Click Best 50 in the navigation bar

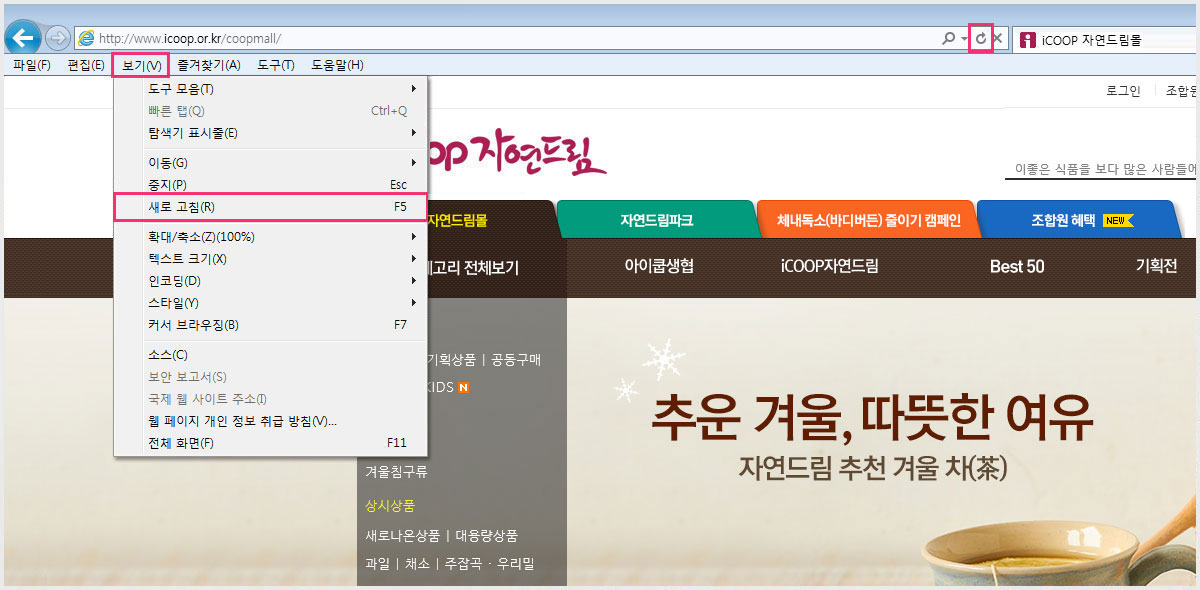point(1017,267)
